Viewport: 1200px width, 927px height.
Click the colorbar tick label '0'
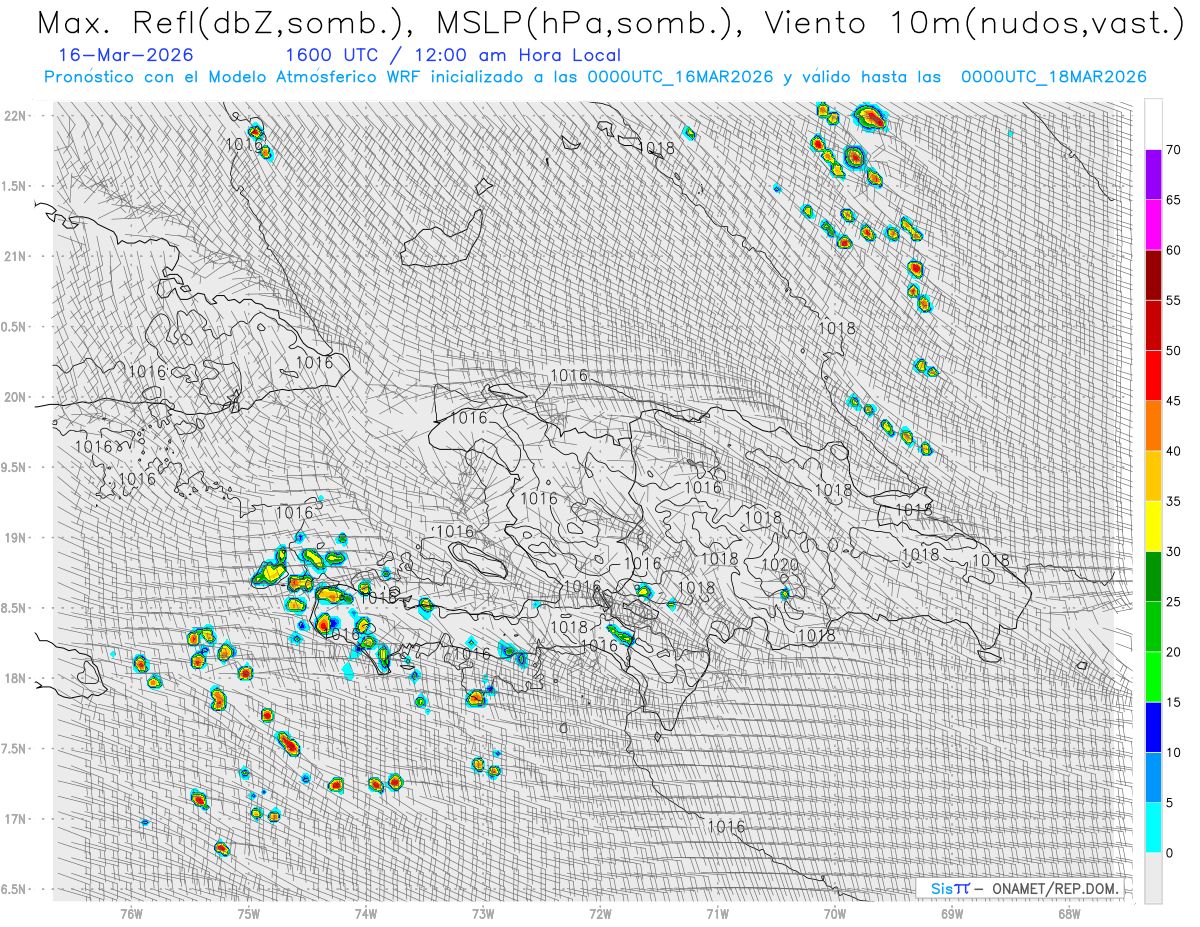point(1169,853)
